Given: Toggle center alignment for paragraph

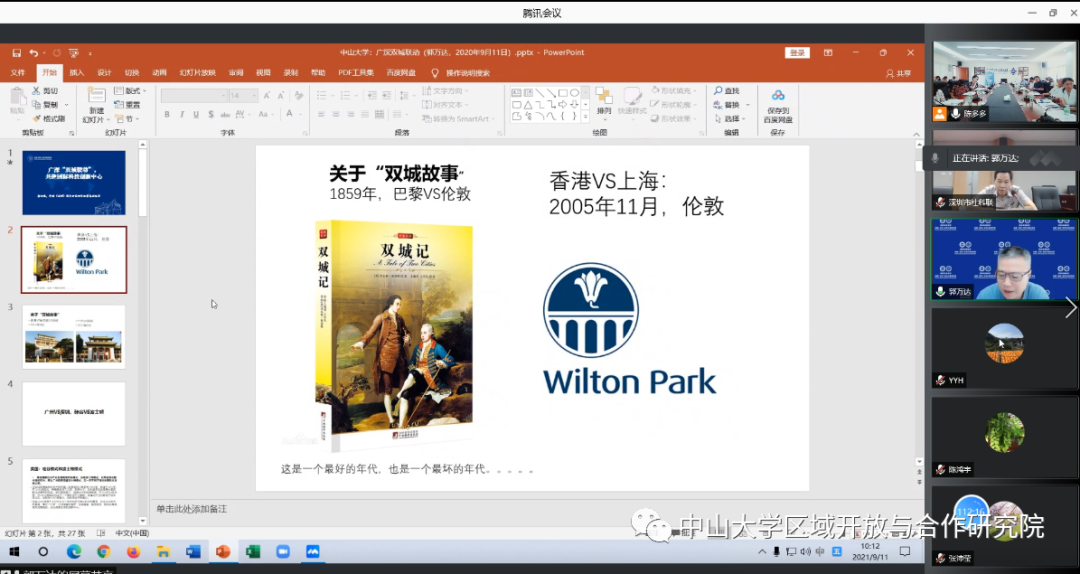Looking at the screenshot, I should 336,114.
